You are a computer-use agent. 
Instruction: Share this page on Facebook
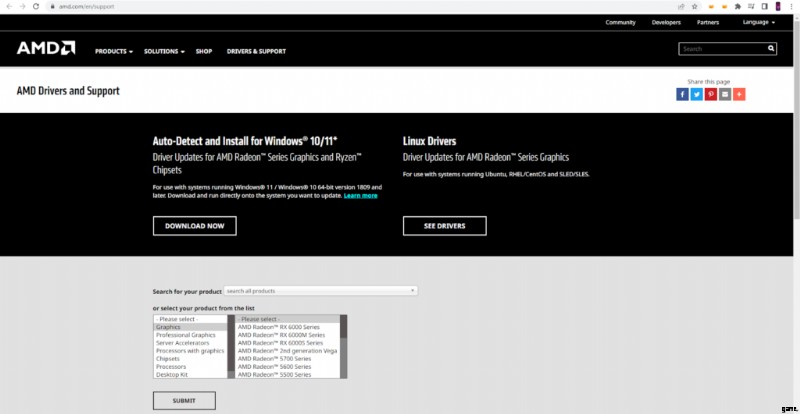(682, 94)
